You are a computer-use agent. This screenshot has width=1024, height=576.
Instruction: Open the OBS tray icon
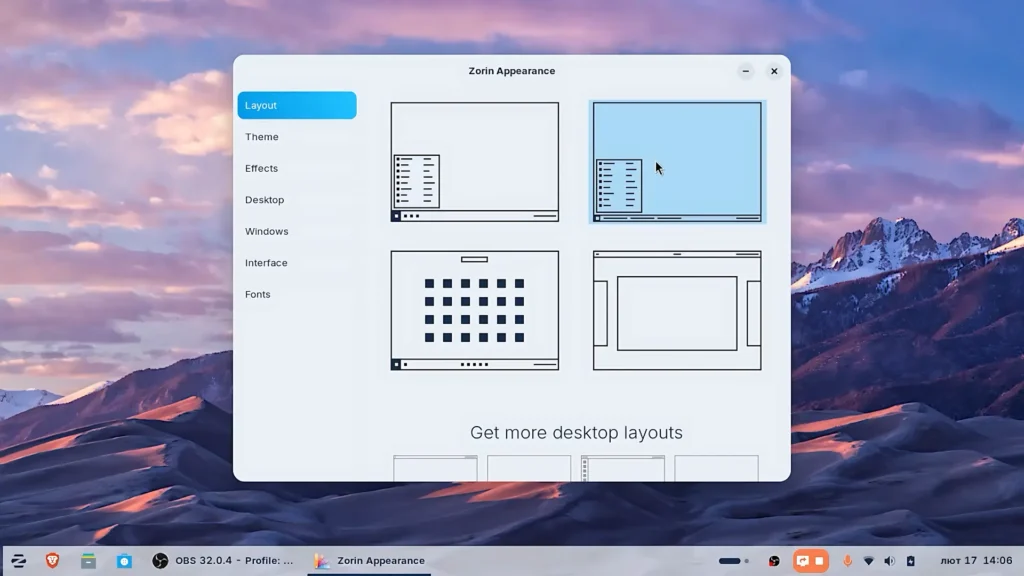tap(774, 561)
